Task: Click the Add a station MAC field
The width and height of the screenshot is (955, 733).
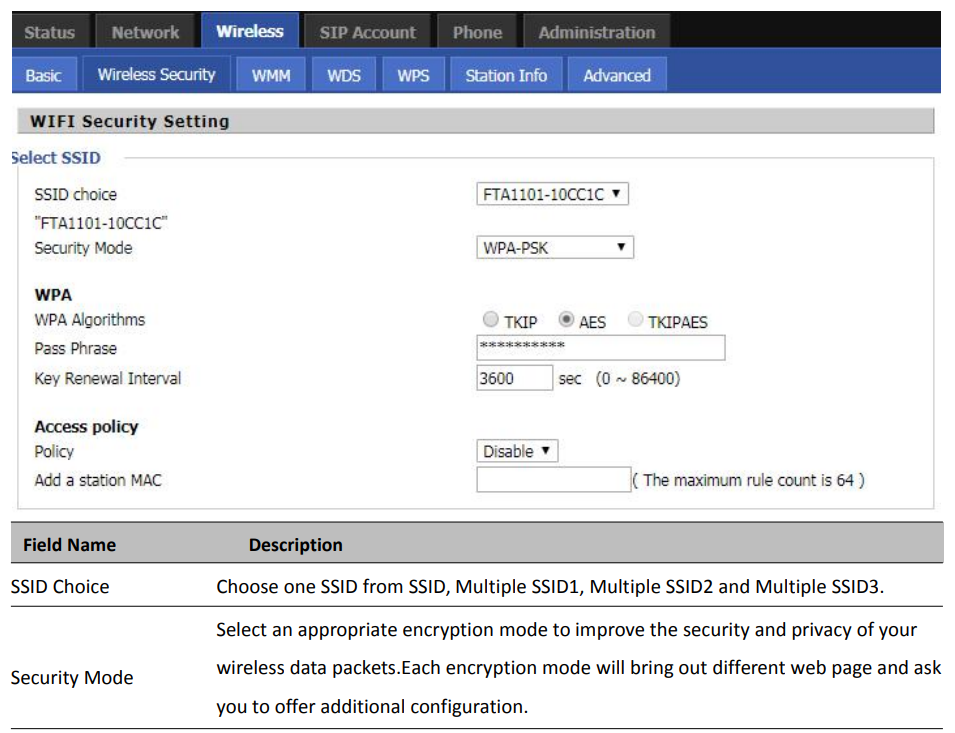Action: pyautogui.click(x=554, y=480)
